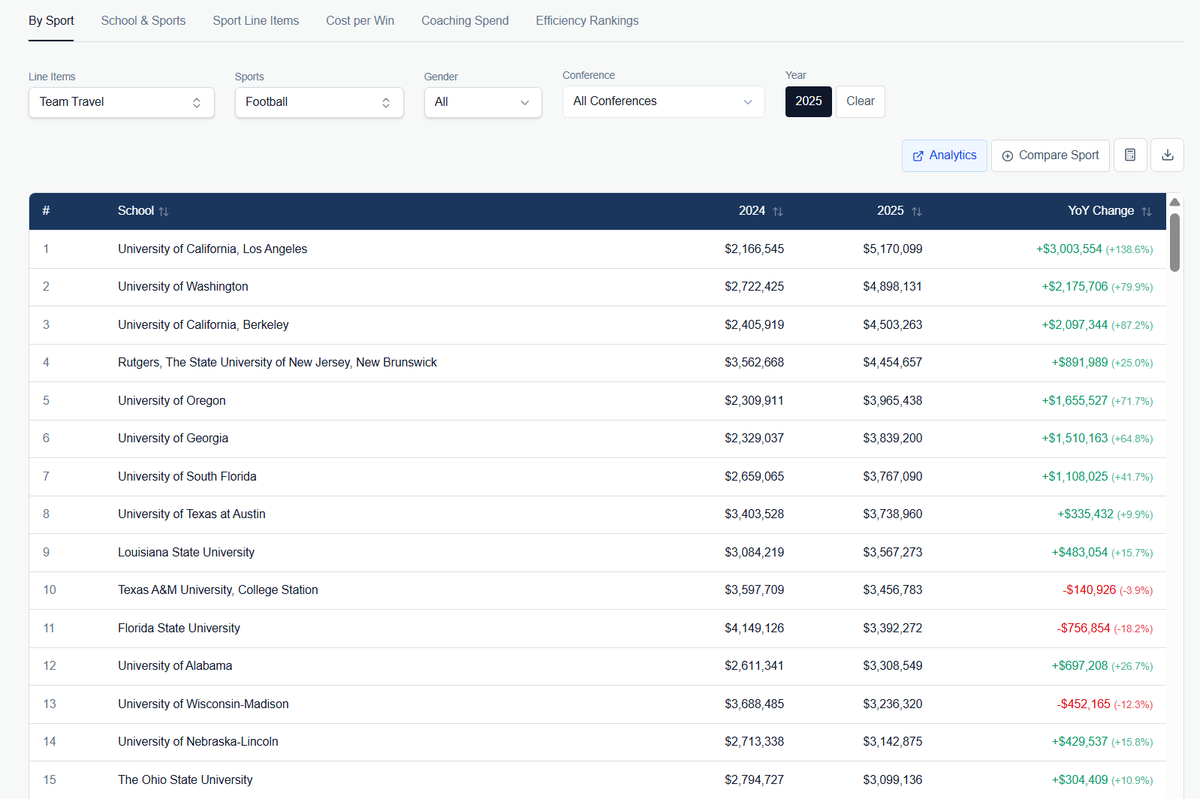Image resolution: width=1200 pixels, height=799 pixels.
Task: Clear the year filter
Action: pos(860,101)
